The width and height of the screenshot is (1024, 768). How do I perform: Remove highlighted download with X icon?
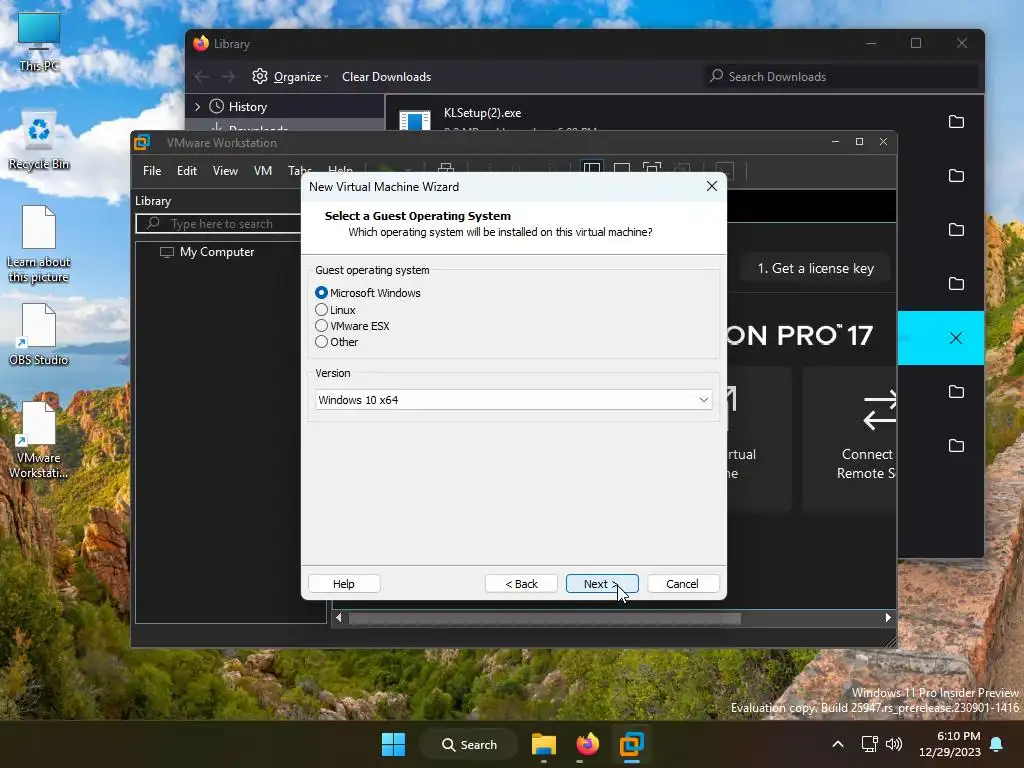click(x=955, y=338)
